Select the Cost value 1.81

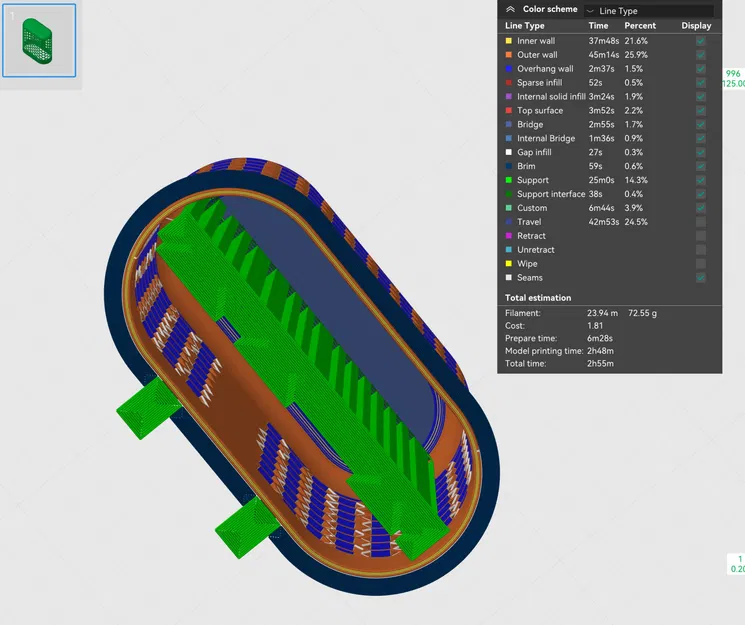595,326
